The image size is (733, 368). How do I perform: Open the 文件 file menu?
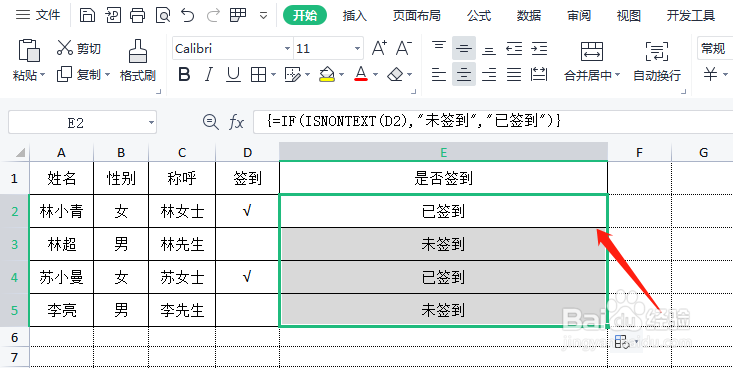click(38, 15)
